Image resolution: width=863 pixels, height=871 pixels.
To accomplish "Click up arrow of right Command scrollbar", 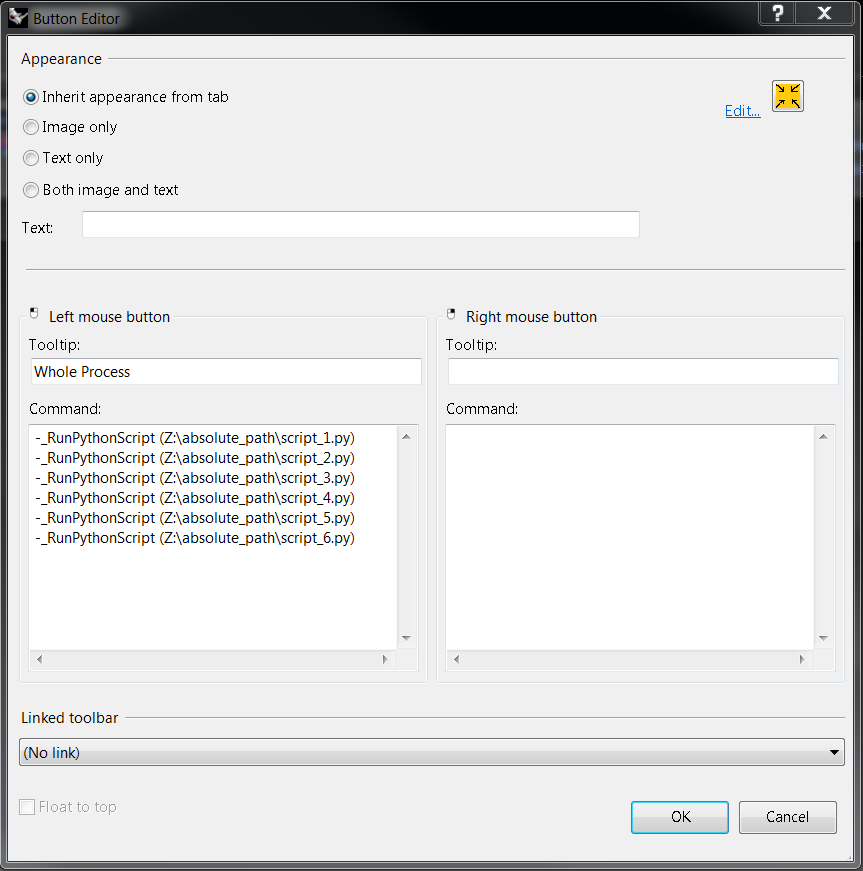I will tap(824, 437).
